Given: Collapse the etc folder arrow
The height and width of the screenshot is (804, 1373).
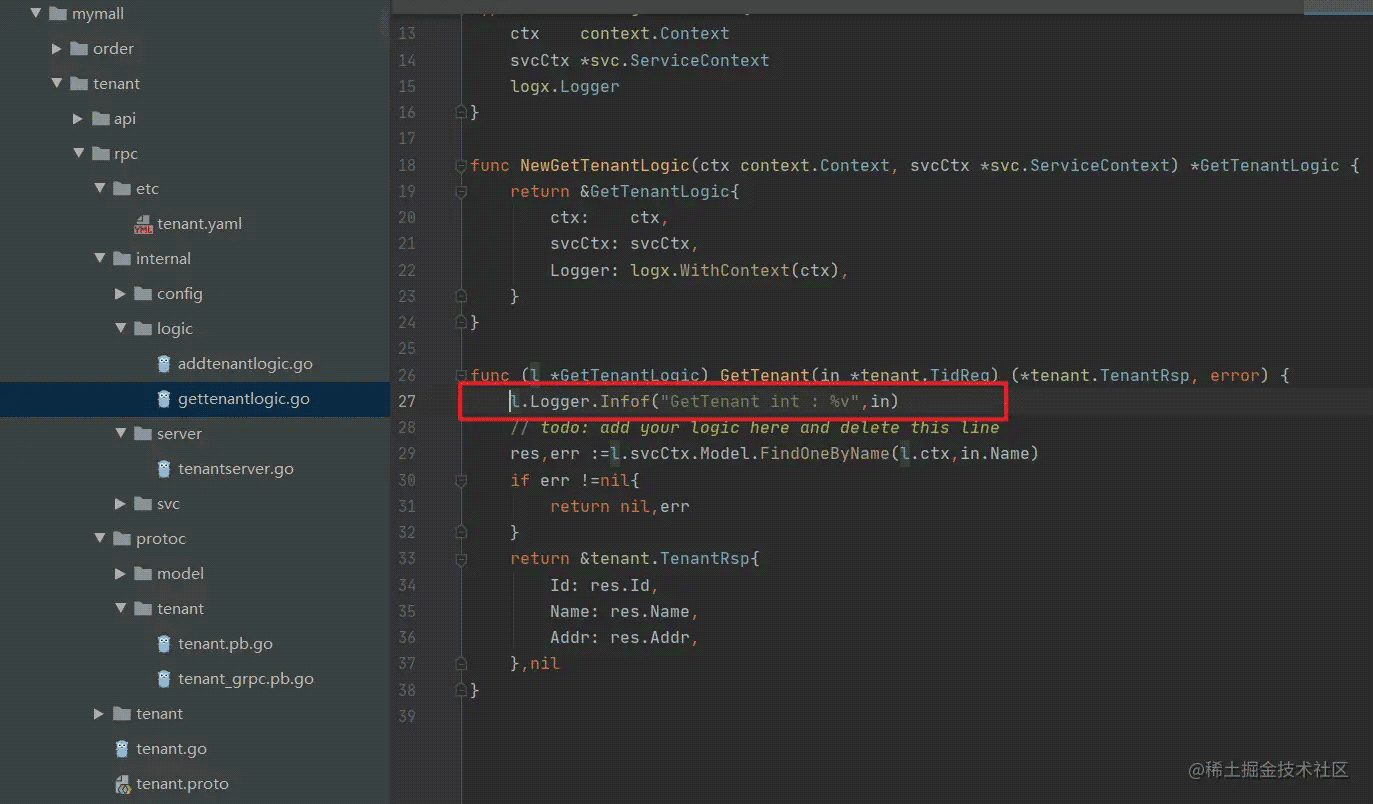Looking at the screenshot, I should coord(99,189).
